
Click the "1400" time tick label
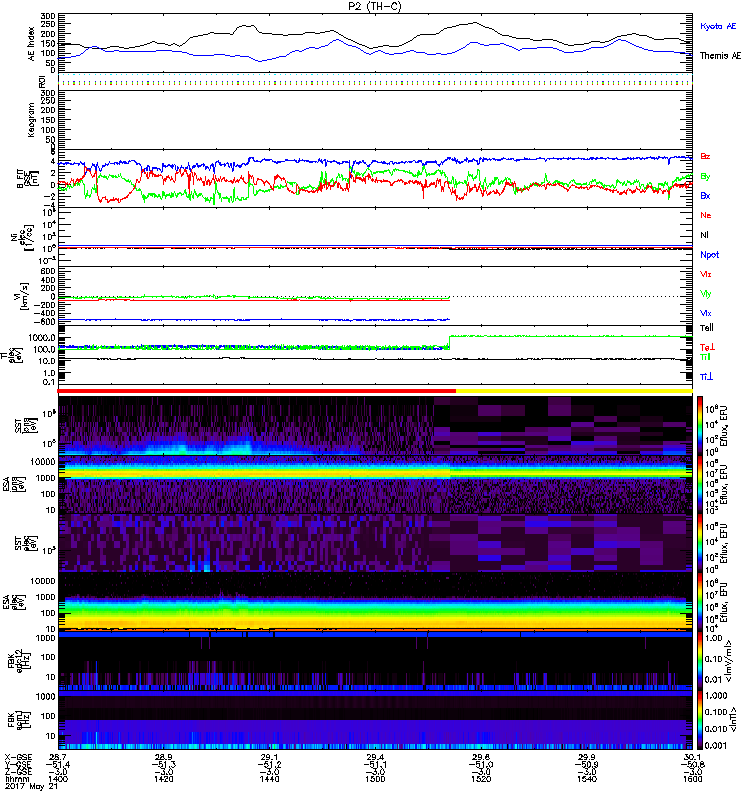point(58,779)
